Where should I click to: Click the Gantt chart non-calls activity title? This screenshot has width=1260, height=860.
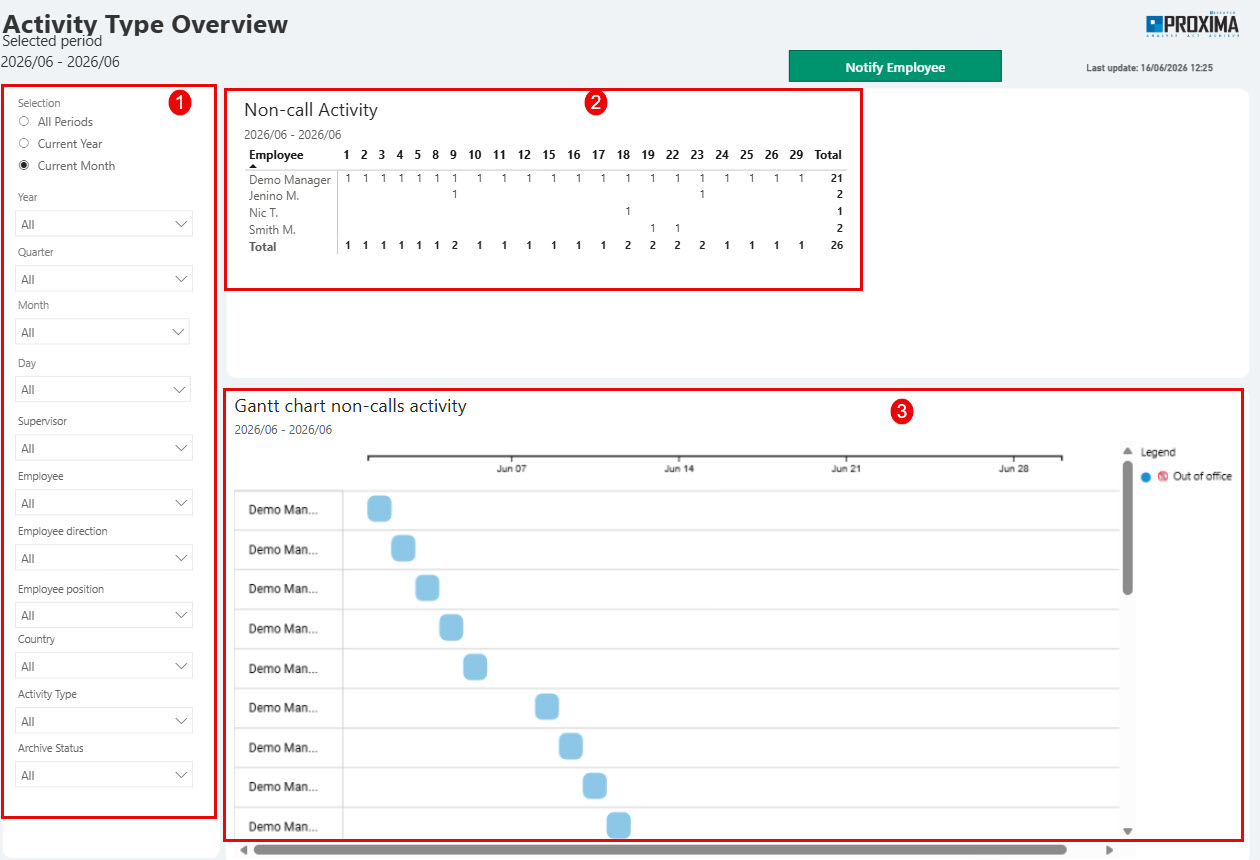pos(350,406)
